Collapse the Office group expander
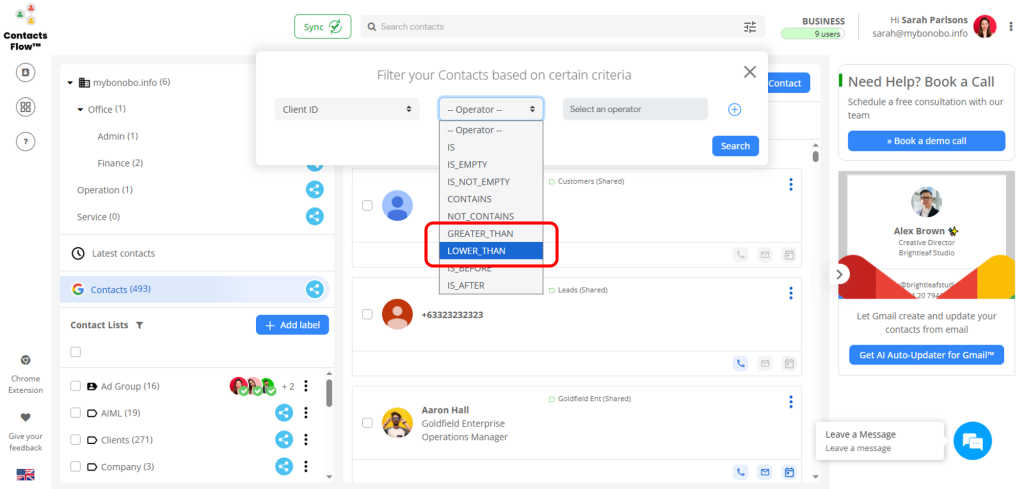The height and width of the screenshot is (489, 1024). click(81, 109)
